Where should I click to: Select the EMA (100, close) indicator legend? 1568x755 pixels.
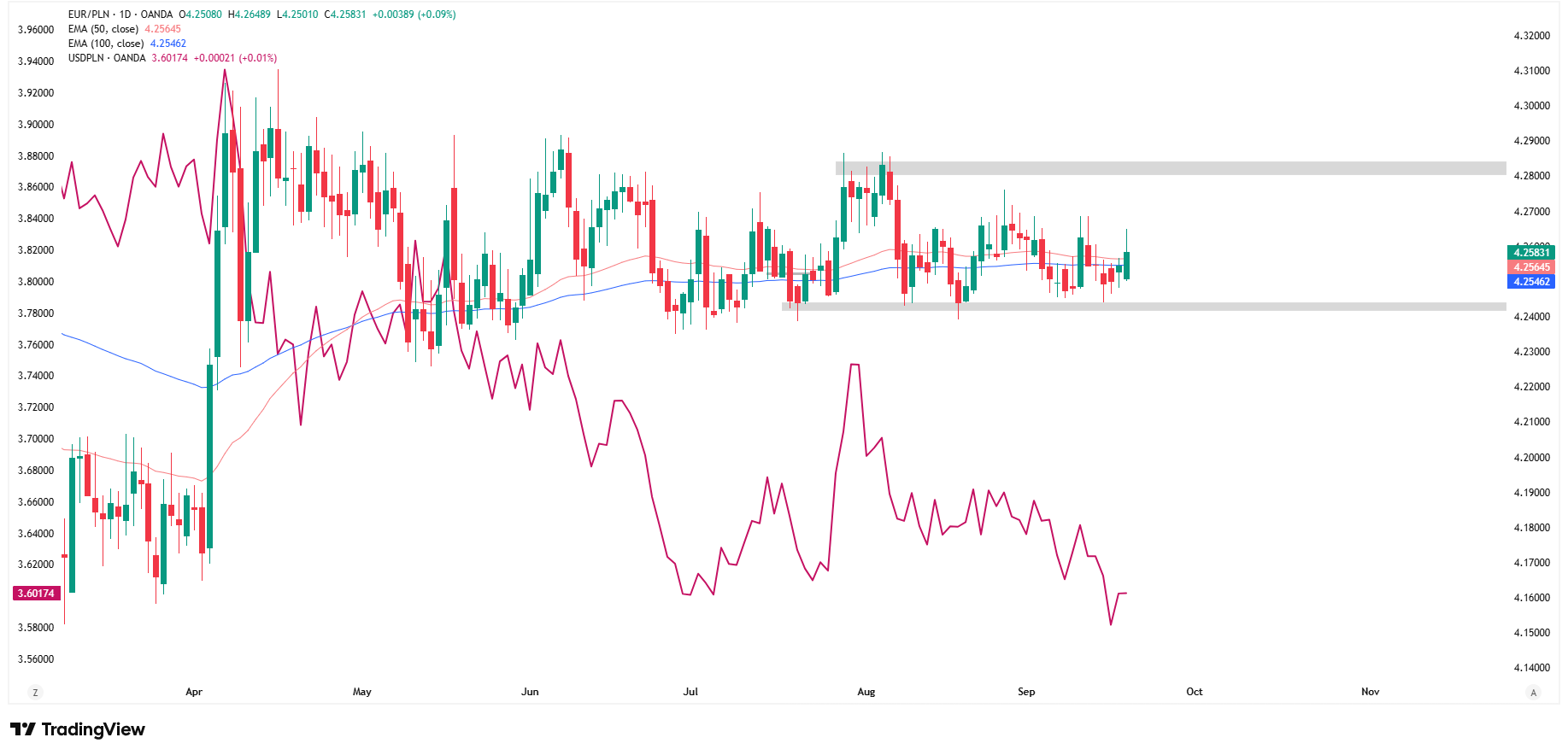pos(106,44)
